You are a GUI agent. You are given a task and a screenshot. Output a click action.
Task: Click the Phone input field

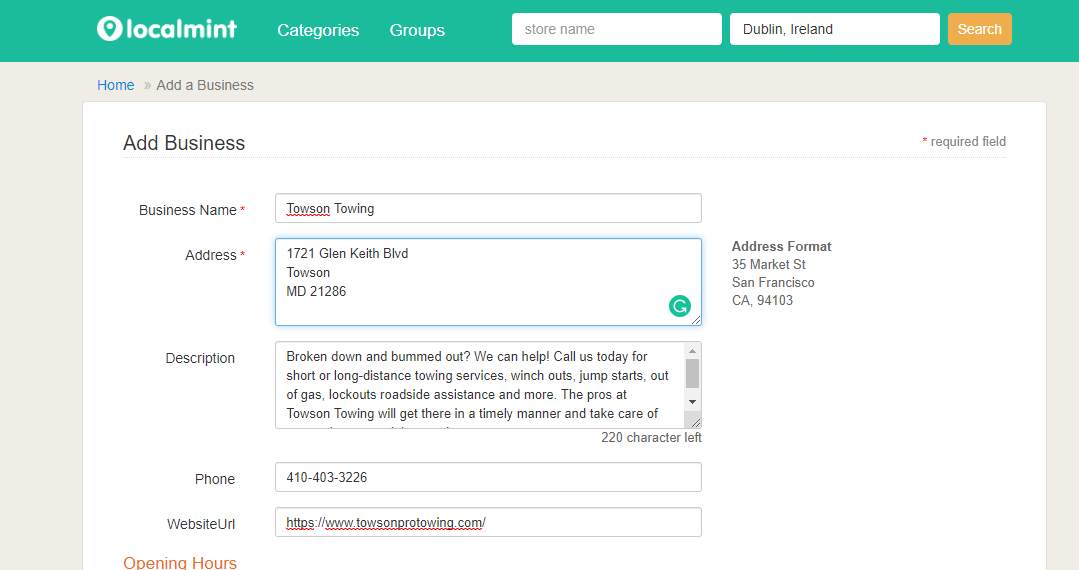489,477
